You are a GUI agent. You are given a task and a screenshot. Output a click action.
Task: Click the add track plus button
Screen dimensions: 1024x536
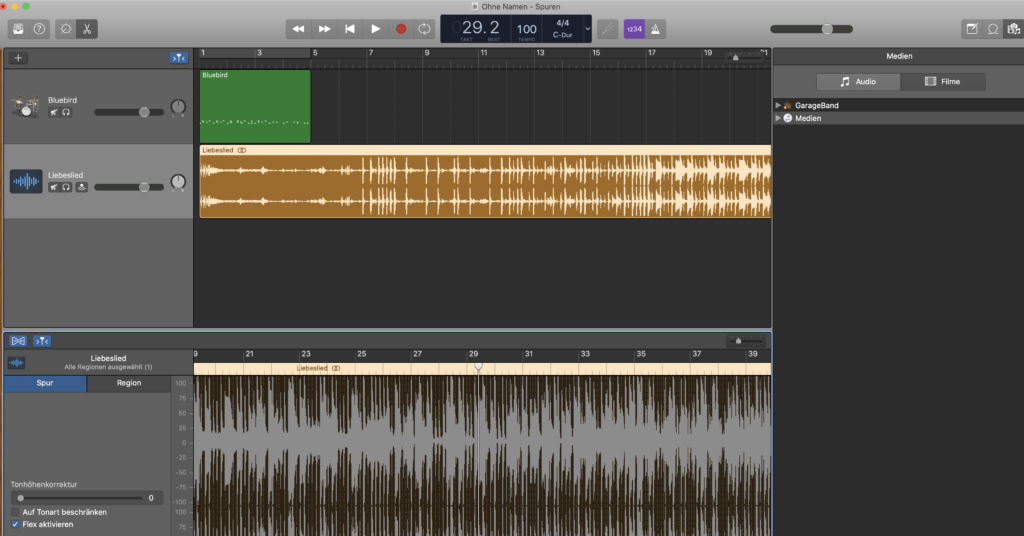(18, 58)
